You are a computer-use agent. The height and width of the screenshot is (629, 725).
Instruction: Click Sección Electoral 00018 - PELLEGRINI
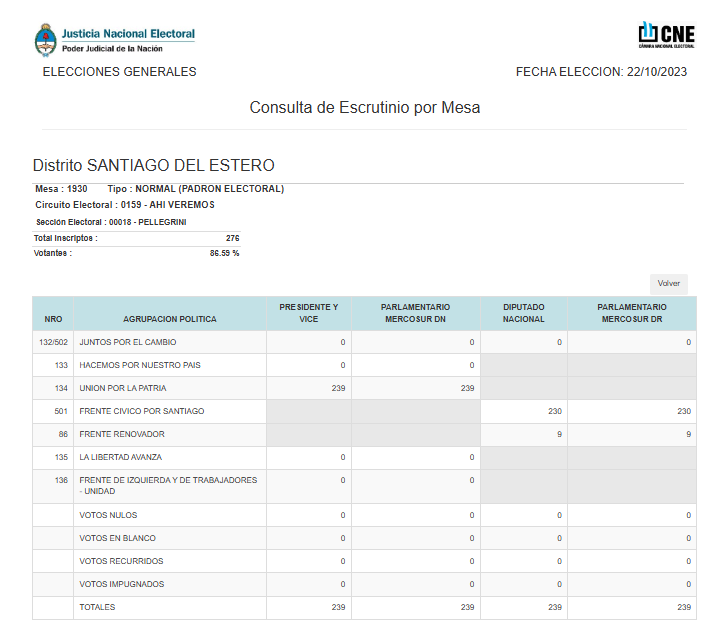111,222
